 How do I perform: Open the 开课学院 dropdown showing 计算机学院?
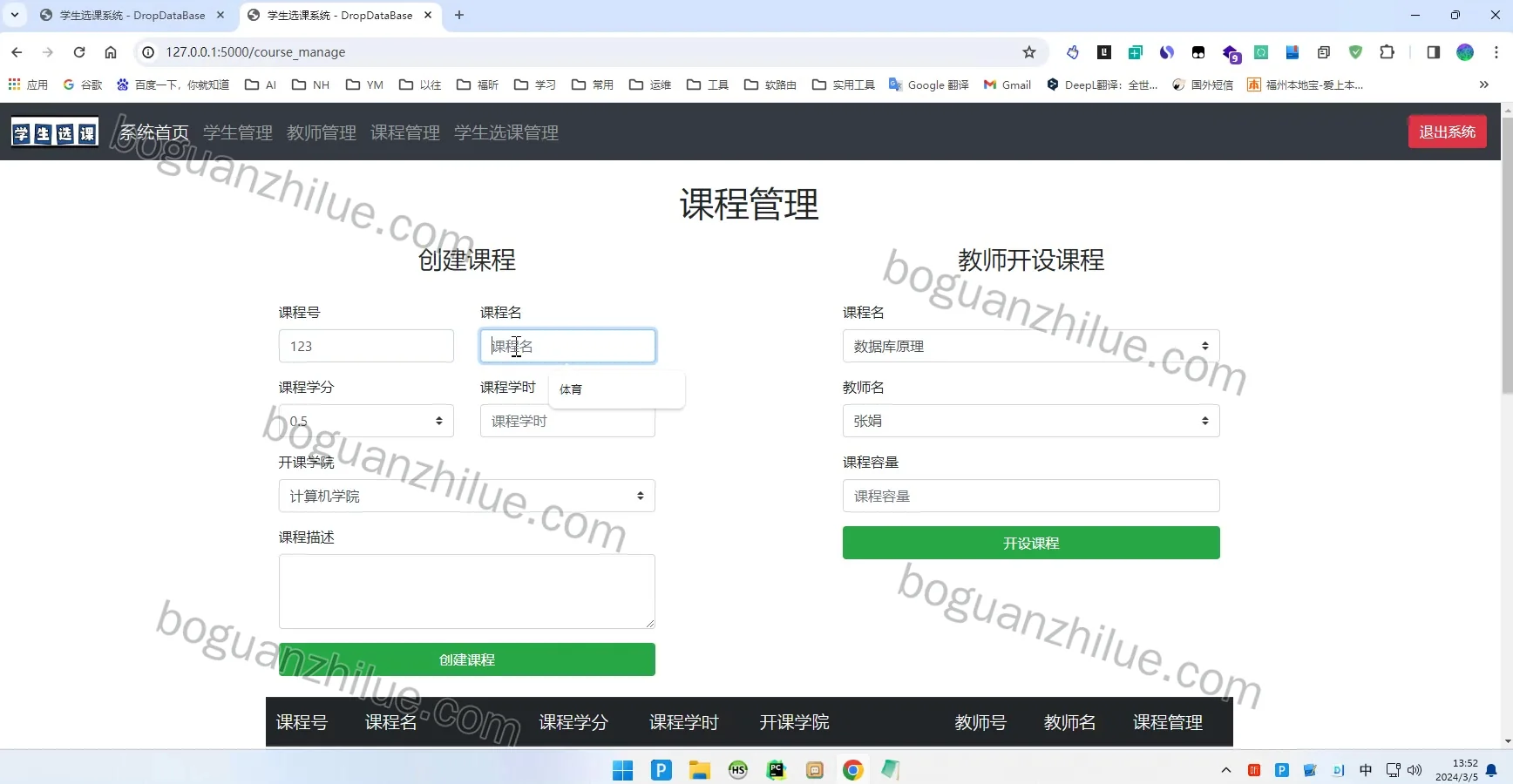pos(467,496)
